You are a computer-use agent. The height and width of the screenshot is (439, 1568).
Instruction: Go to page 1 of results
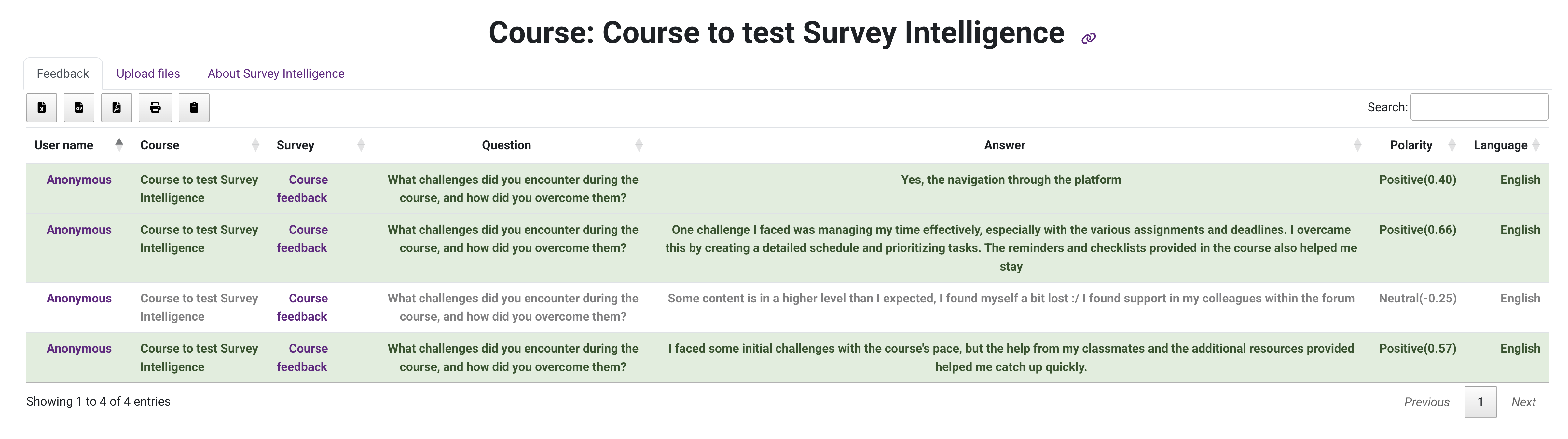coord(1480,402)
